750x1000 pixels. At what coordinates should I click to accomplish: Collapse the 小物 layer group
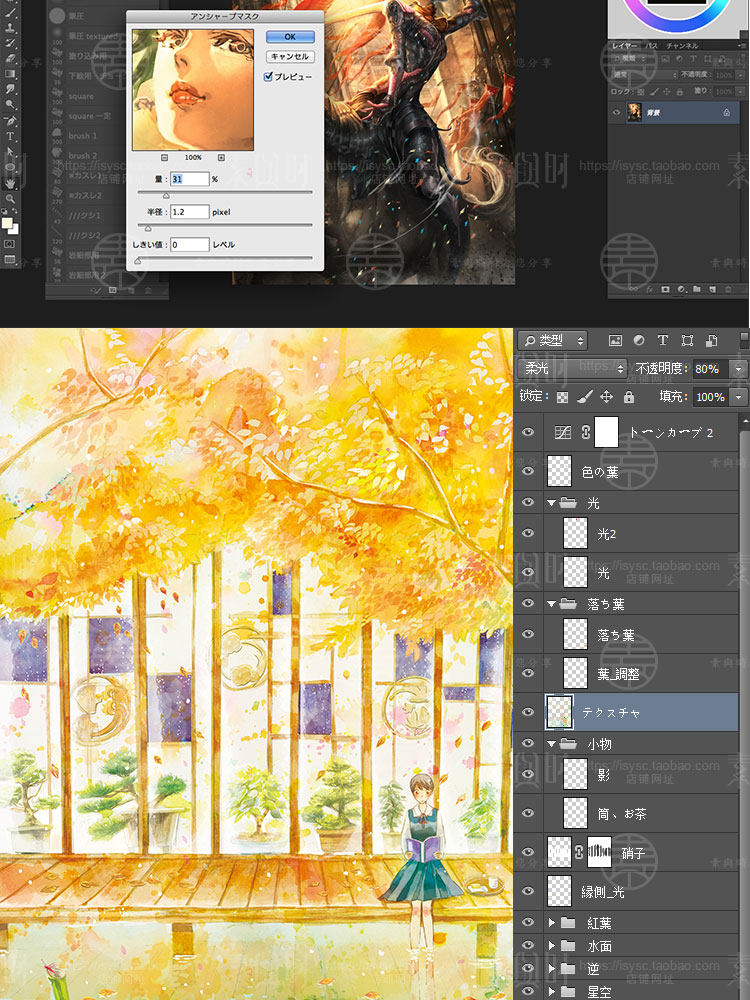point(551,744)
